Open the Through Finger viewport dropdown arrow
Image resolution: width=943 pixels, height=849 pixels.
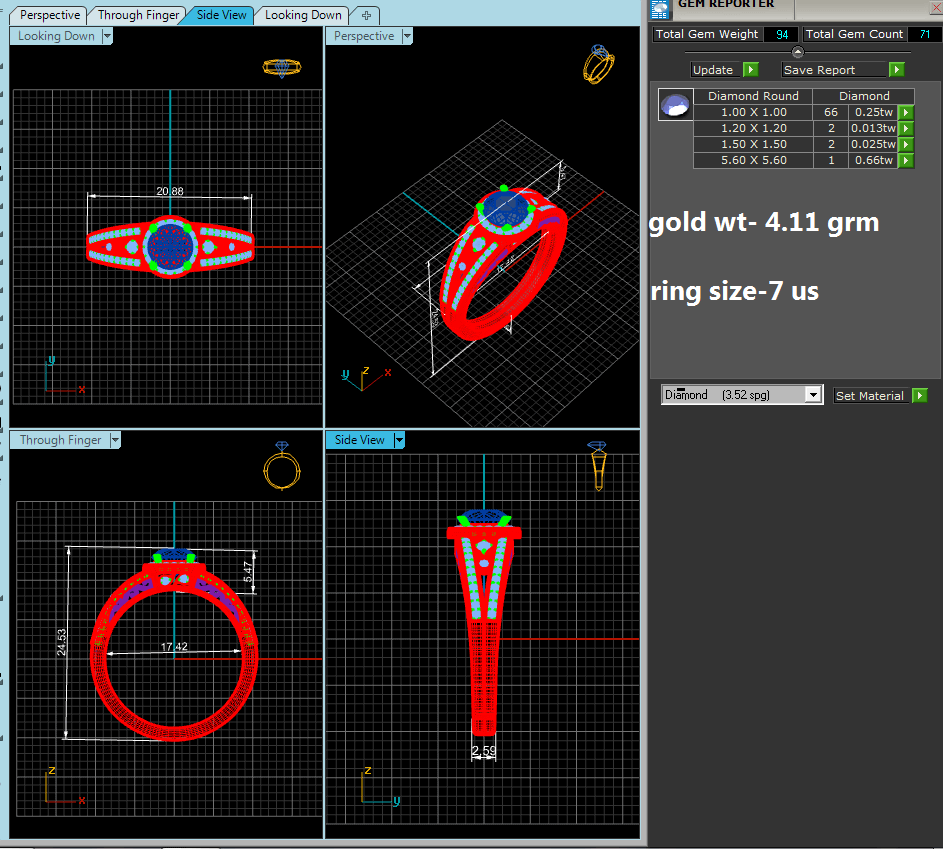tap(114, 440)
